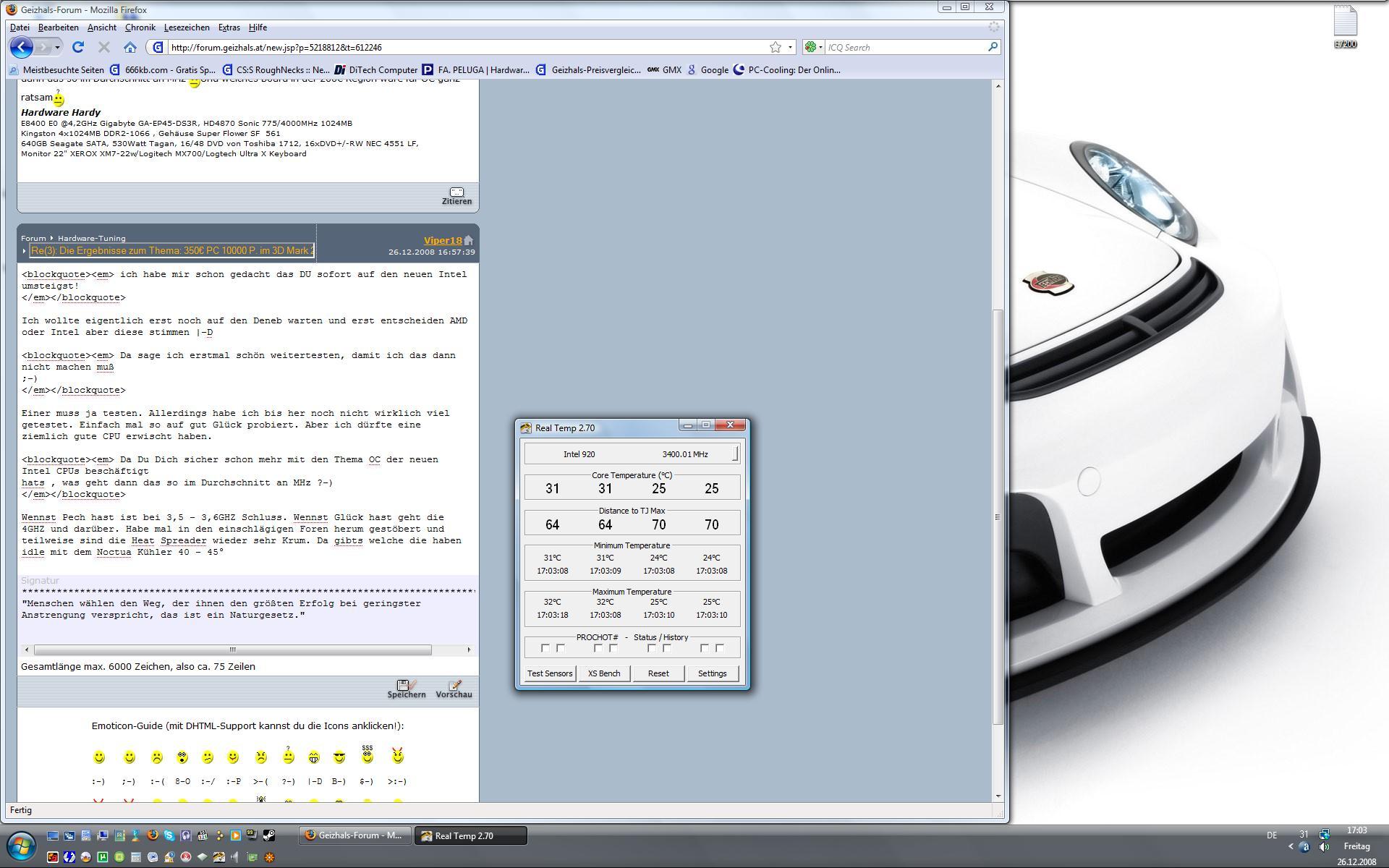Insert the :-P tongue emoticon
The width and height of the screenshot is (1389, 868).
233,757
